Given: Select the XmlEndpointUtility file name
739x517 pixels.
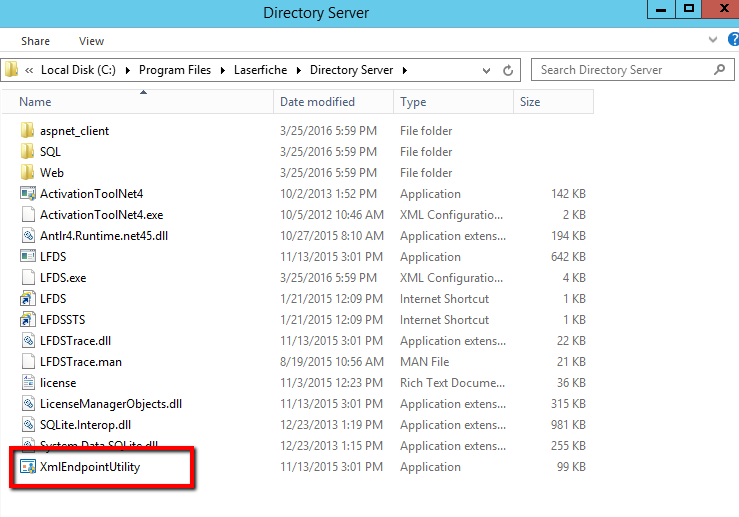Looking at the screenshot, I should coord(90,467).
